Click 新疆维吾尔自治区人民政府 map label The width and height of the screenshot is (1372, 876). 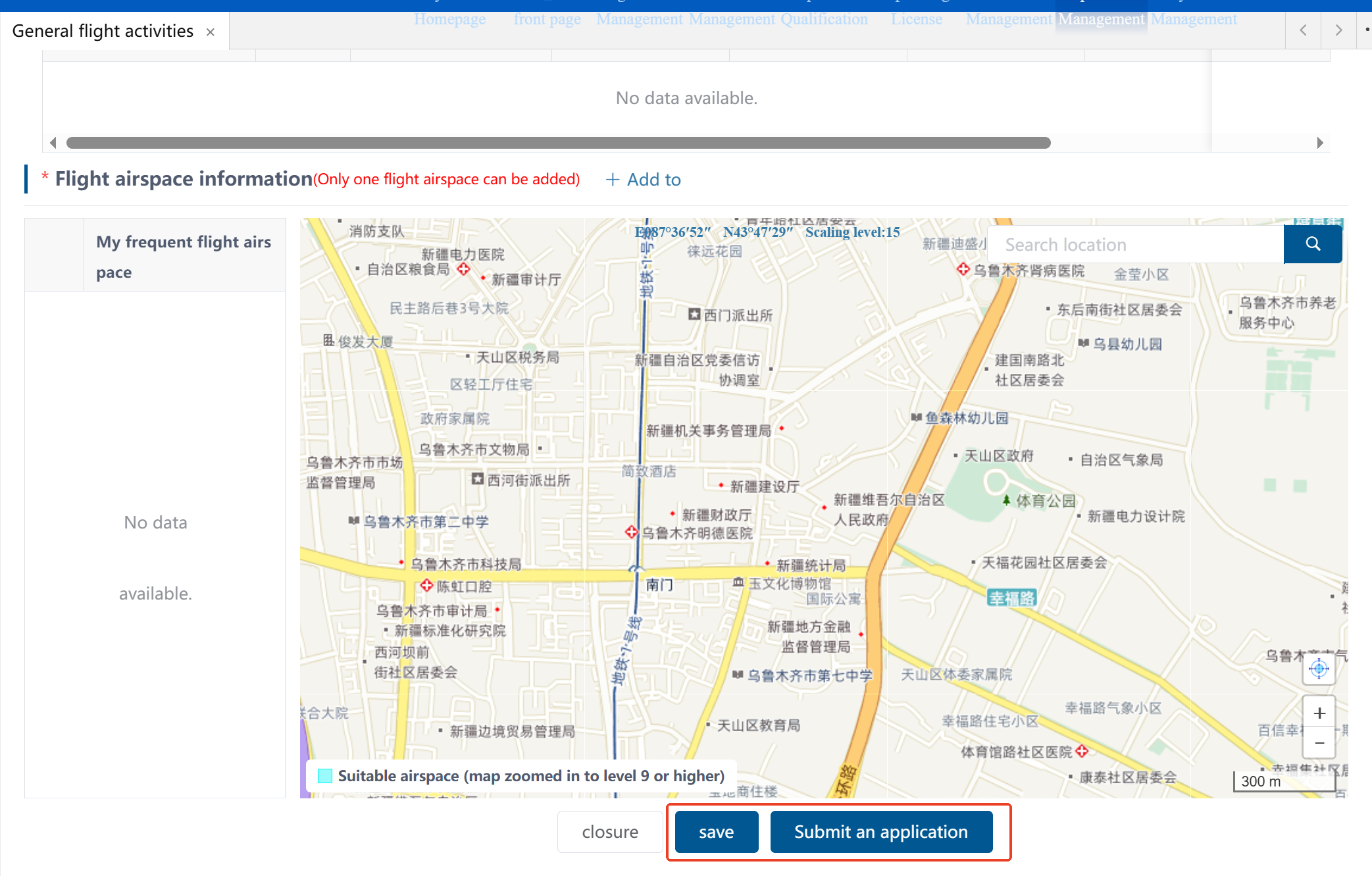[x=889, y=509]
